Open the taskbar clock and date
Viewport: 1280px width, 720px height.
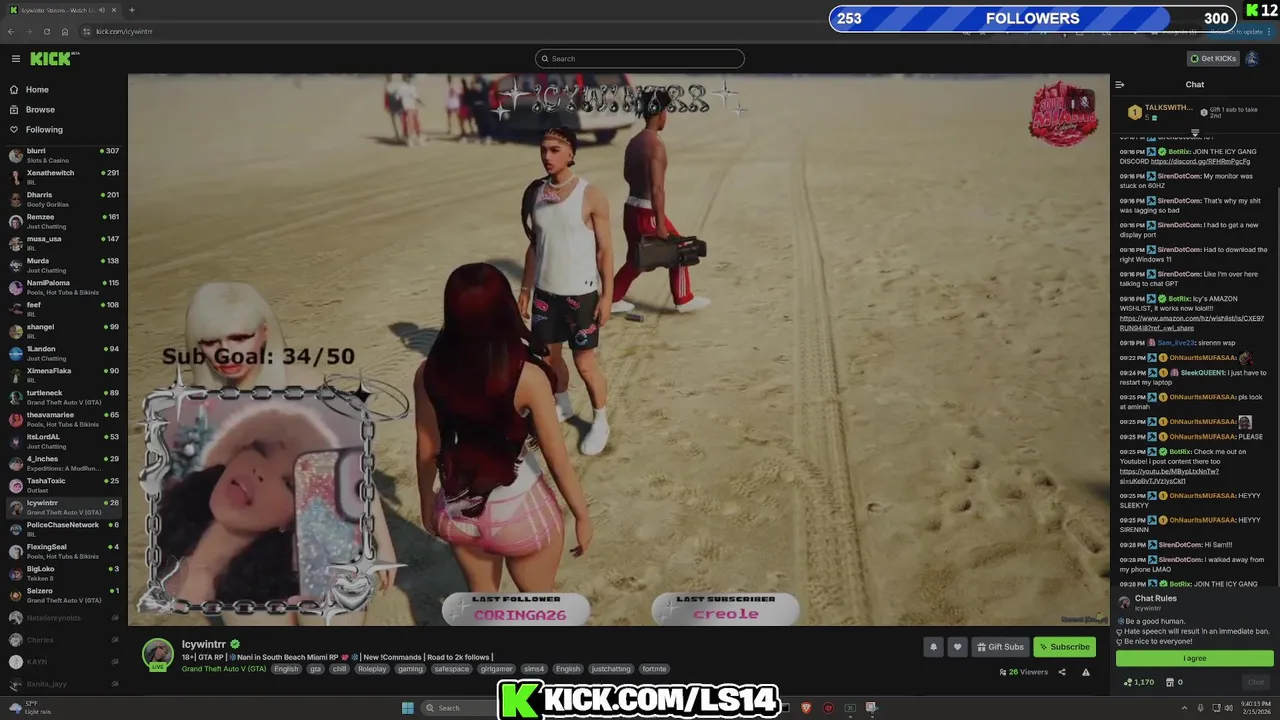tap(1256, 708)
